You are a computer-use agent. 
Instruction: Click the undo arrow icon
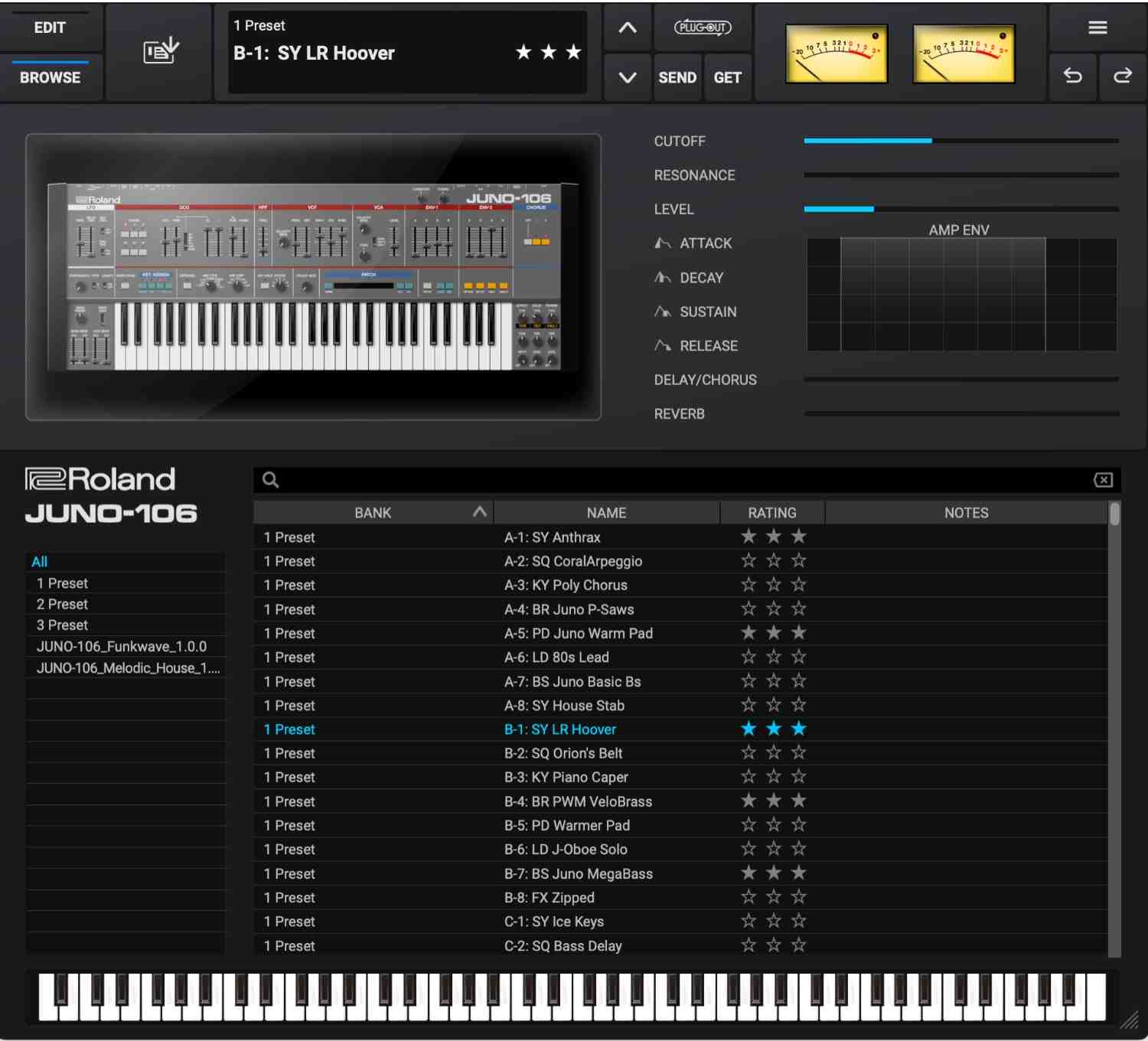[x=1072, y=76]
